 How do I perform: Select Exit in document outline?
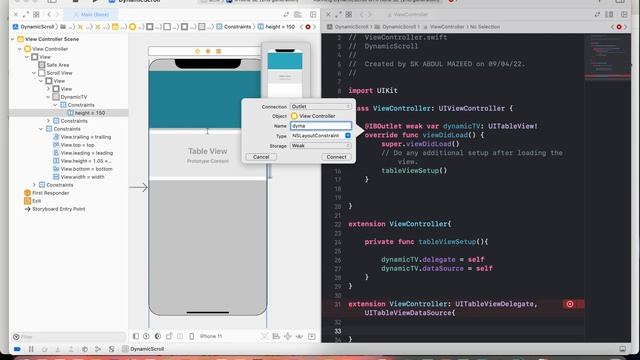[x=33, y=201]
